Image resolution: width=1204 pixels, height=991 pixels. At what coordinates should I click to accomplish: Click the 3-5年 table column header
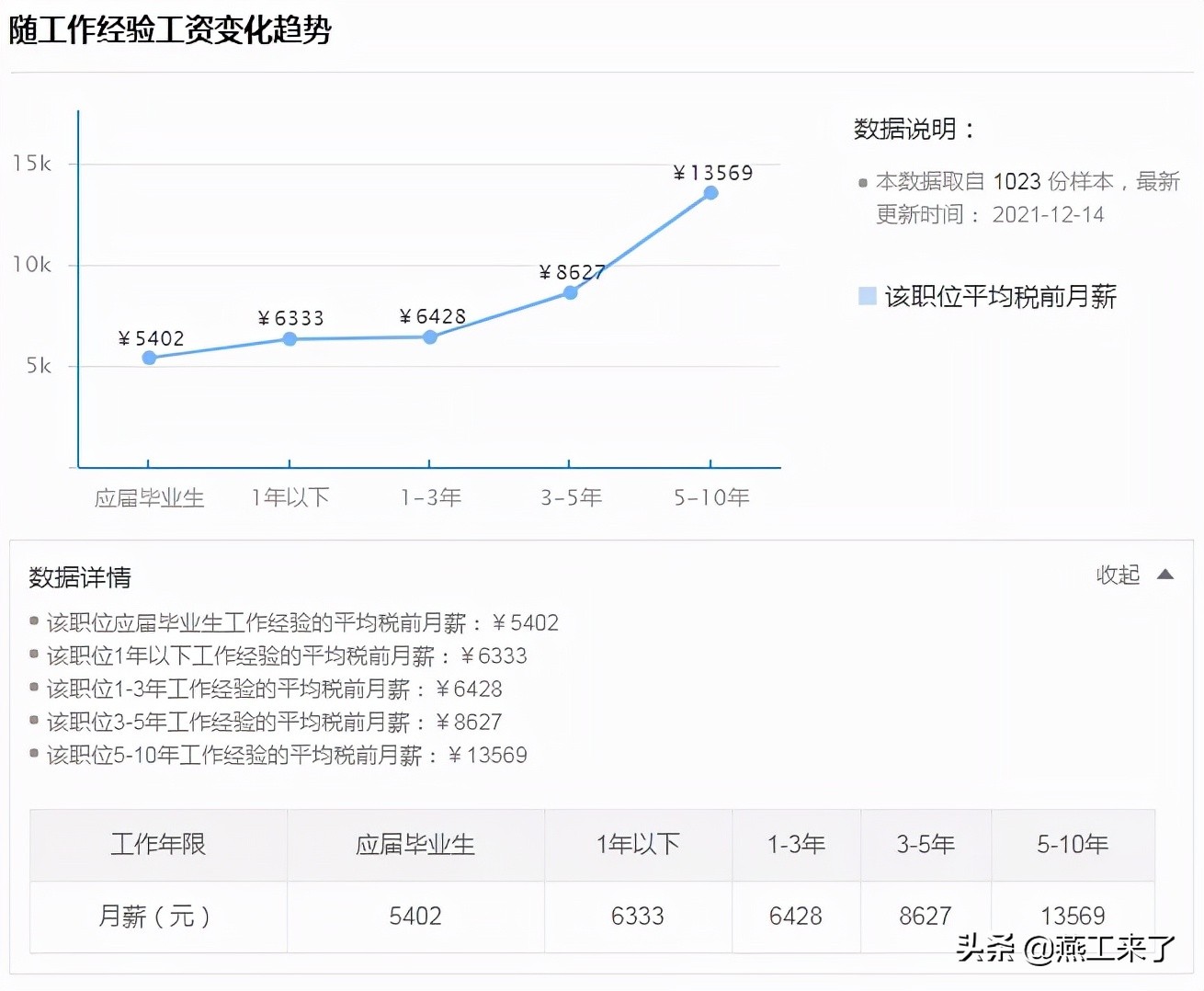(x=926, y=844)
